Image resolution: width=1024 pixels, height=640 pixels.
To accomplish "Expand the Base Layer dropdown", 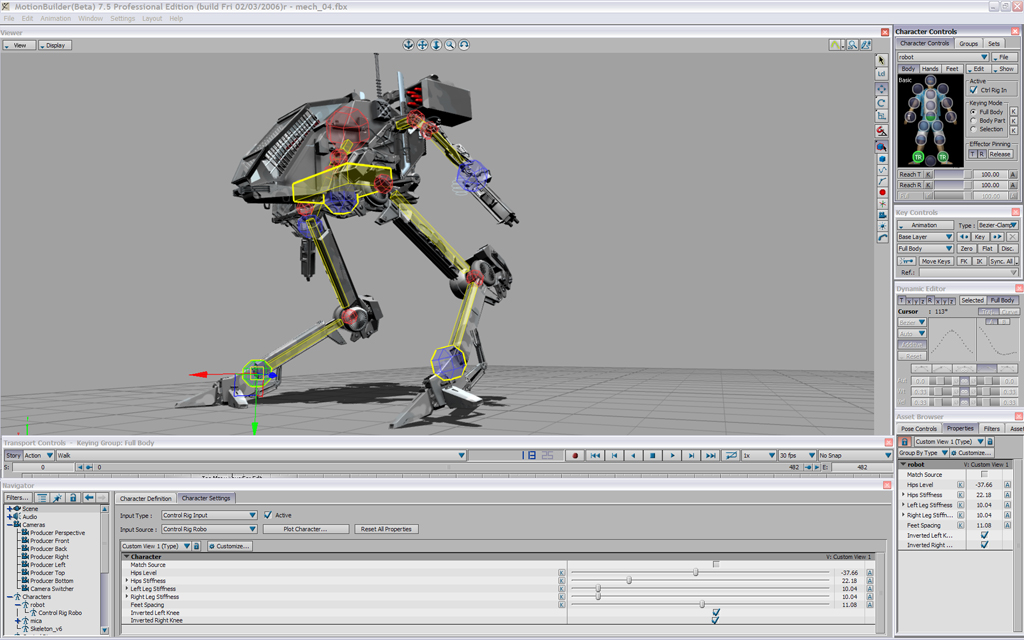I will pyautogui.click(x=925, y=237).
